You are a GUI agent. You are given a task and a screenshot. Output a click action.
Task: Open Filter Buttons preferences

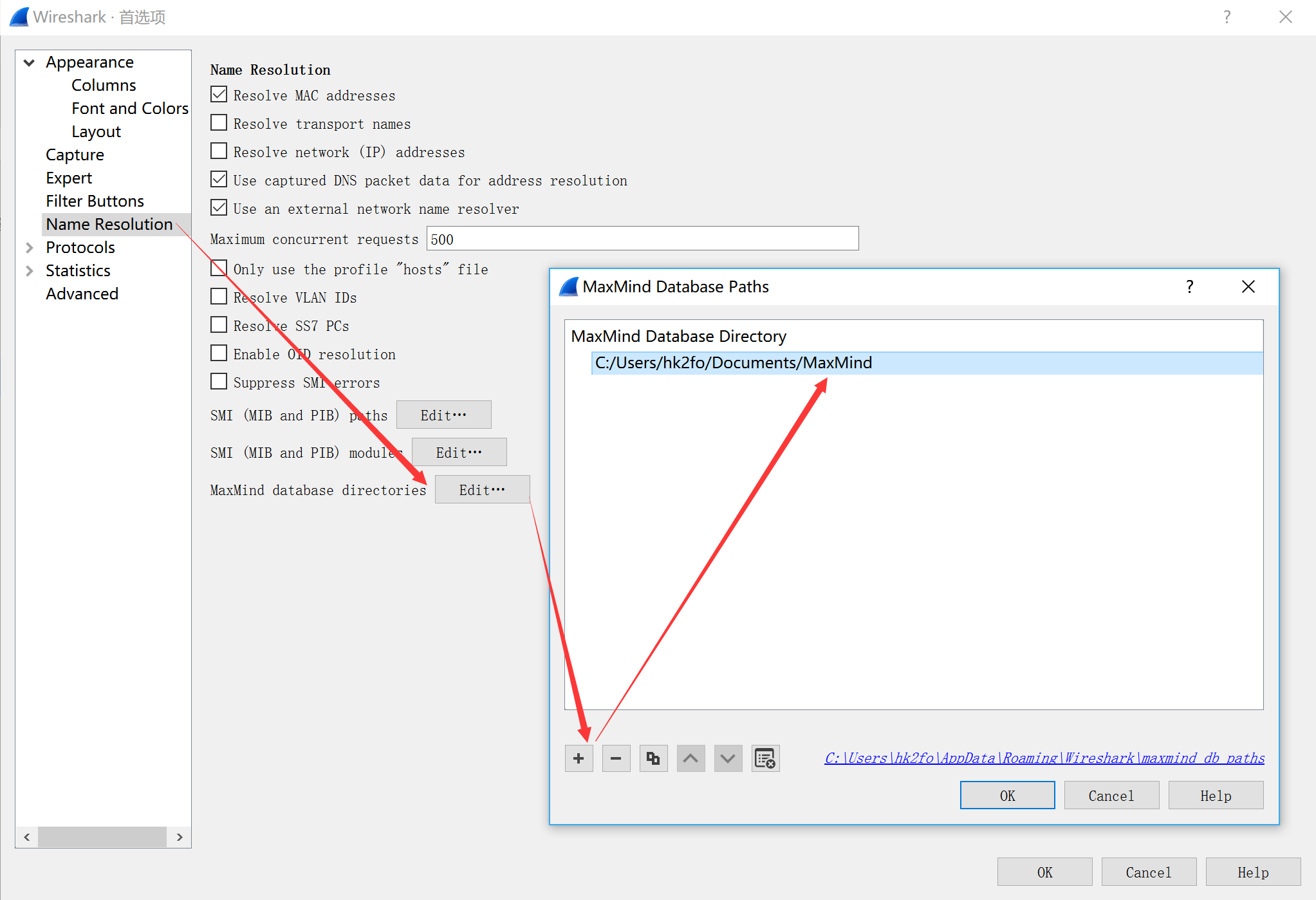(95, 201)
